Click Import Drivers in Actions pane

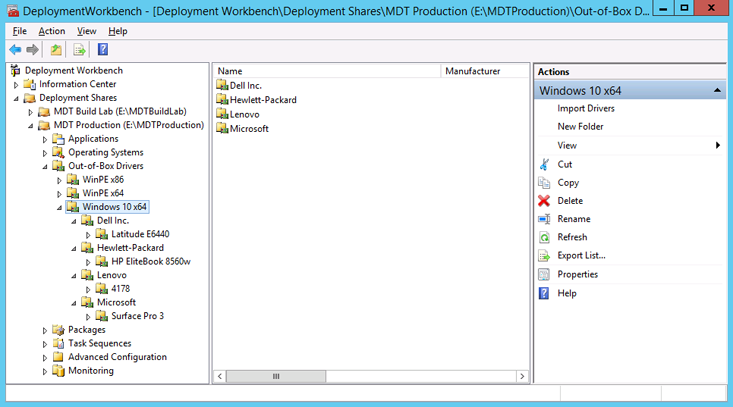point(586,108)
